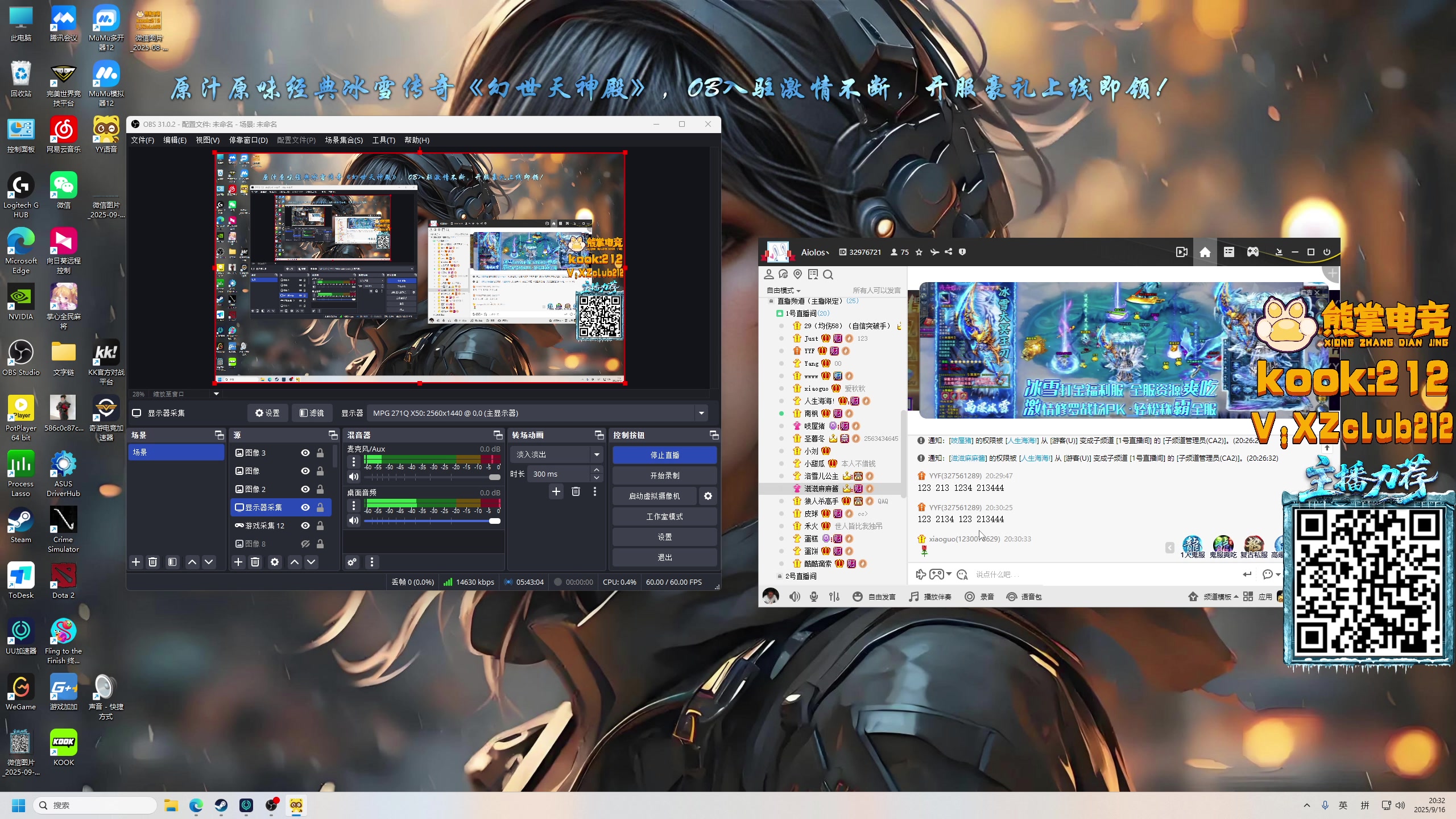Open virtual camera settings gear
The width and height of the screenshot is (1456, 819).
click(708, 496)
